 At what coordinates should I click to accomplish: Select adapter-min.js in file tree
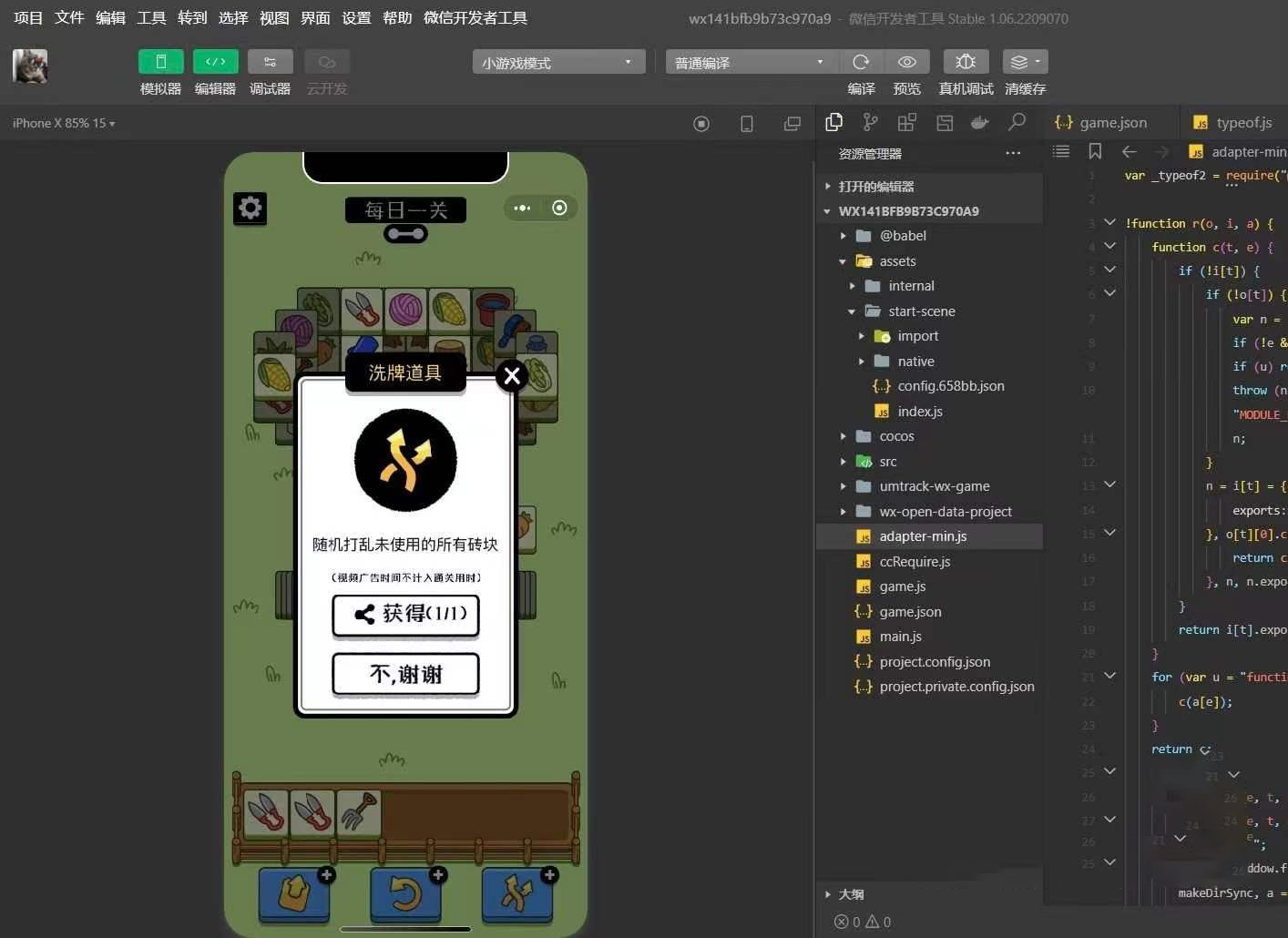[929, 536]
